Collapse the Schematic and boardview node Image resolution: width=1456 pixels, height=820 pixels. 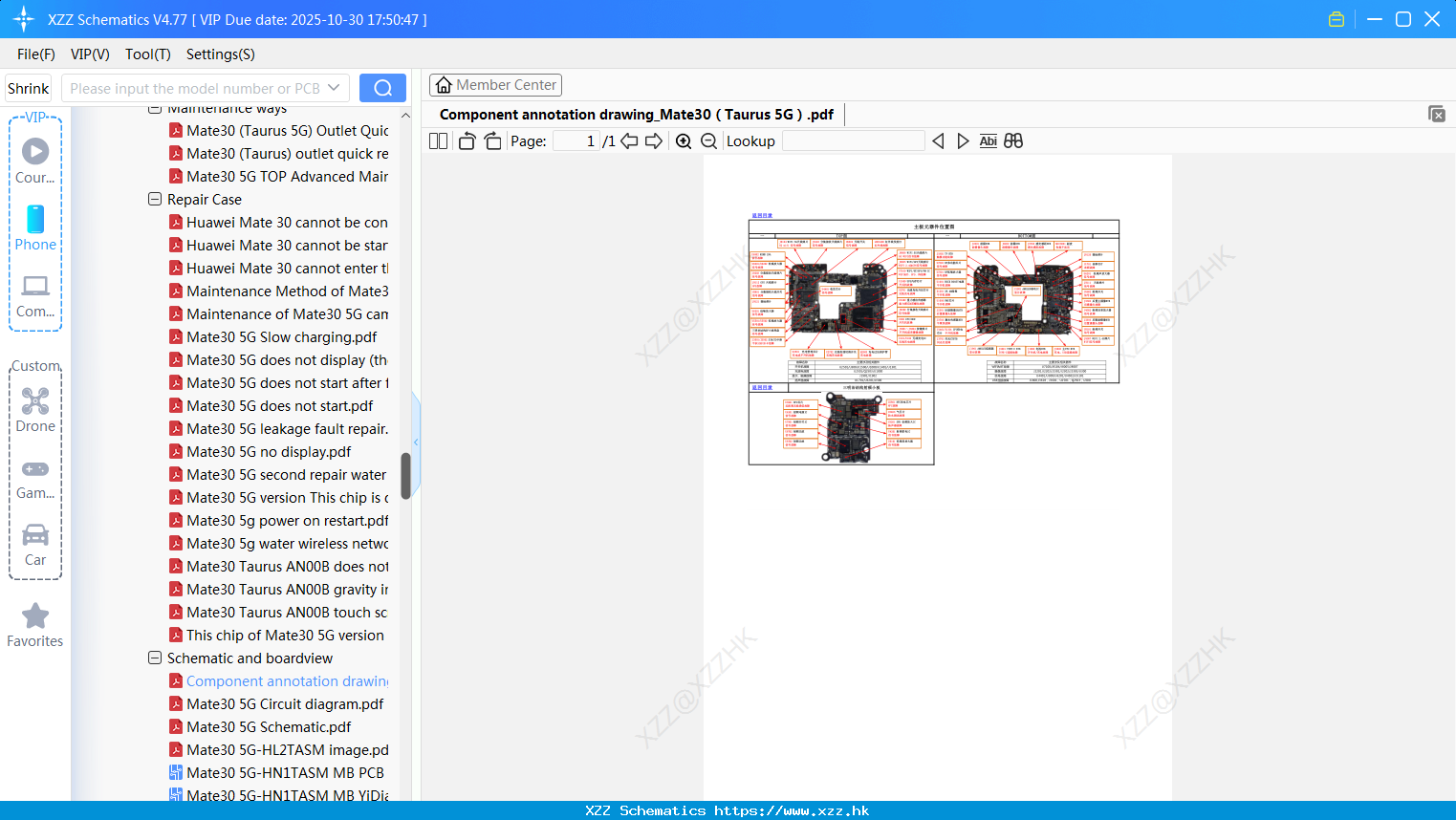tap(155, 658)
